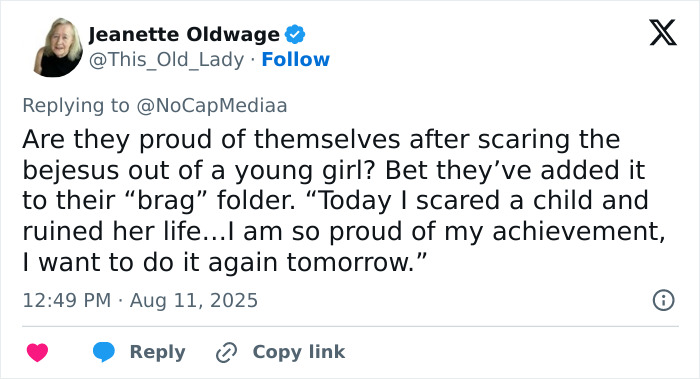Screen dimensions: 700x379
Task: Click the Reply text label
Action: [158, 352]
